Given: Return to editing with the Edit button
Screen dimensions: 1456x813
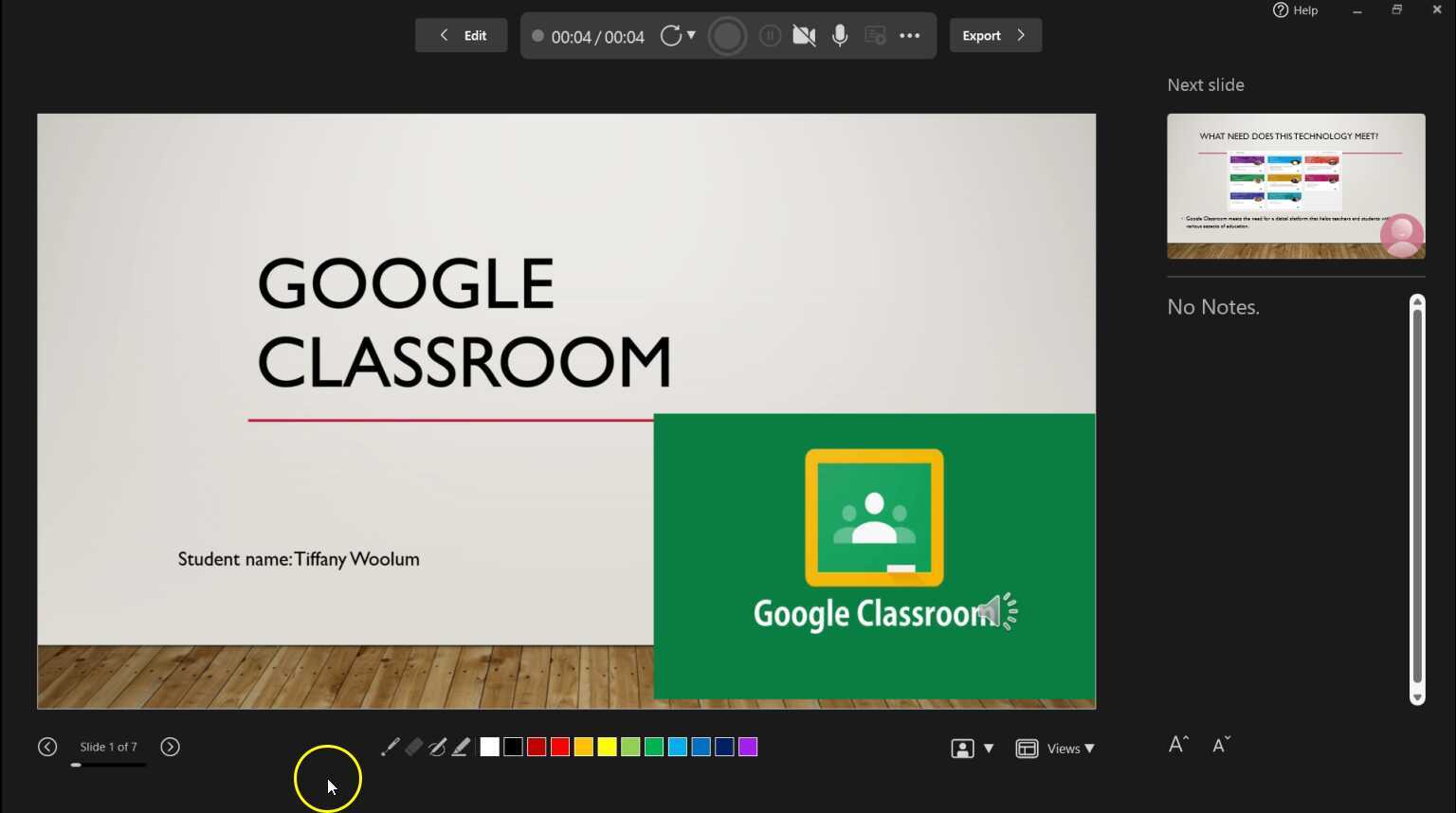Looking at the screenshot, I should (461, 34).
